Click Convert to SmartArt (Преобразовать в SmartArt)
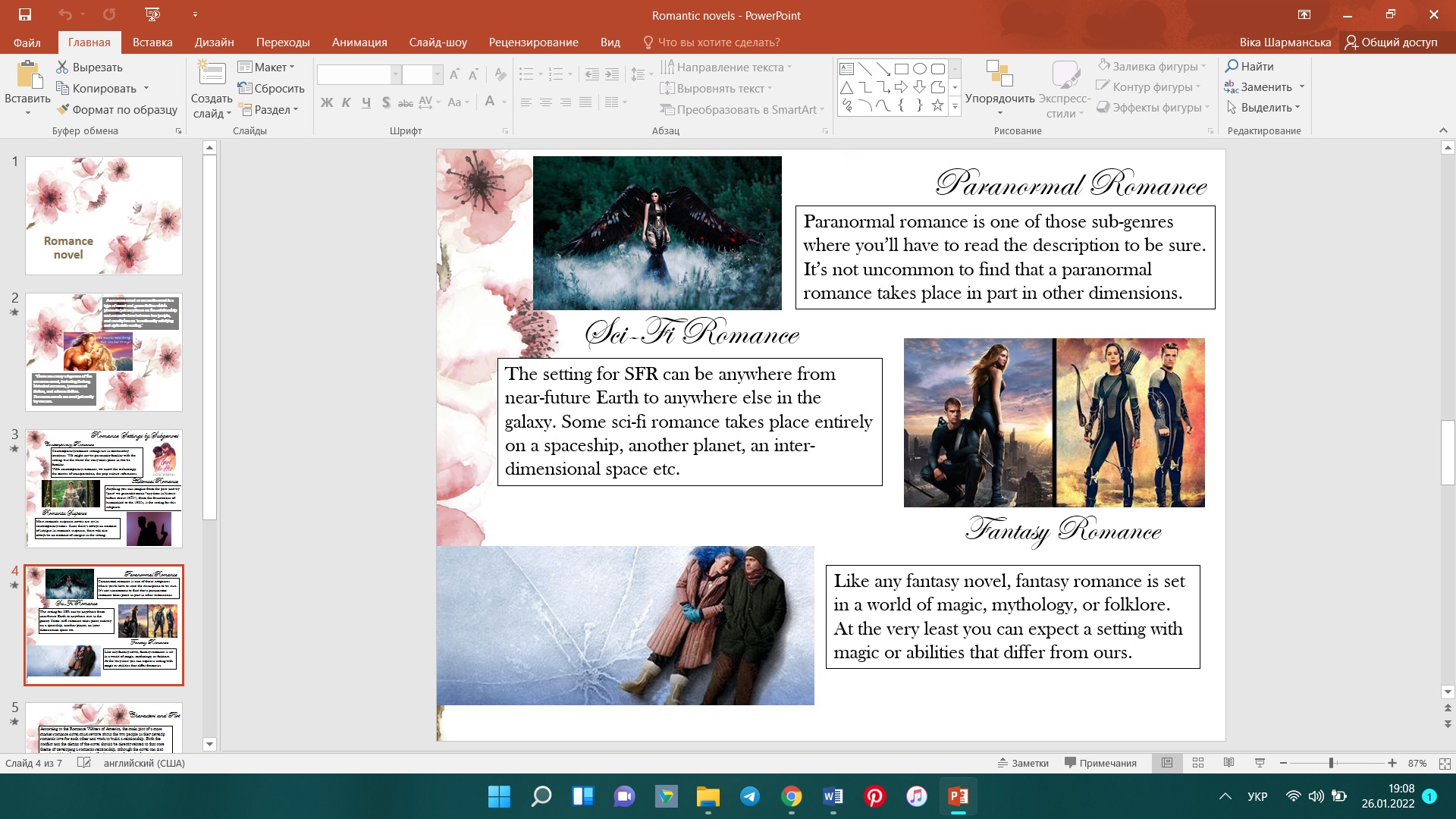1456x819 pixels. (742, 109)
